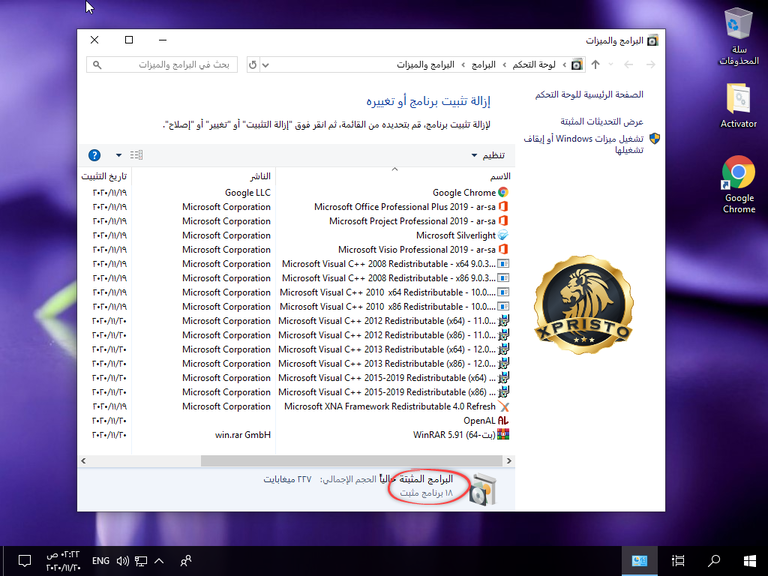Click the scrollbar left arrow
Viewport: 768px width, 576px height.
click(83, 461)
